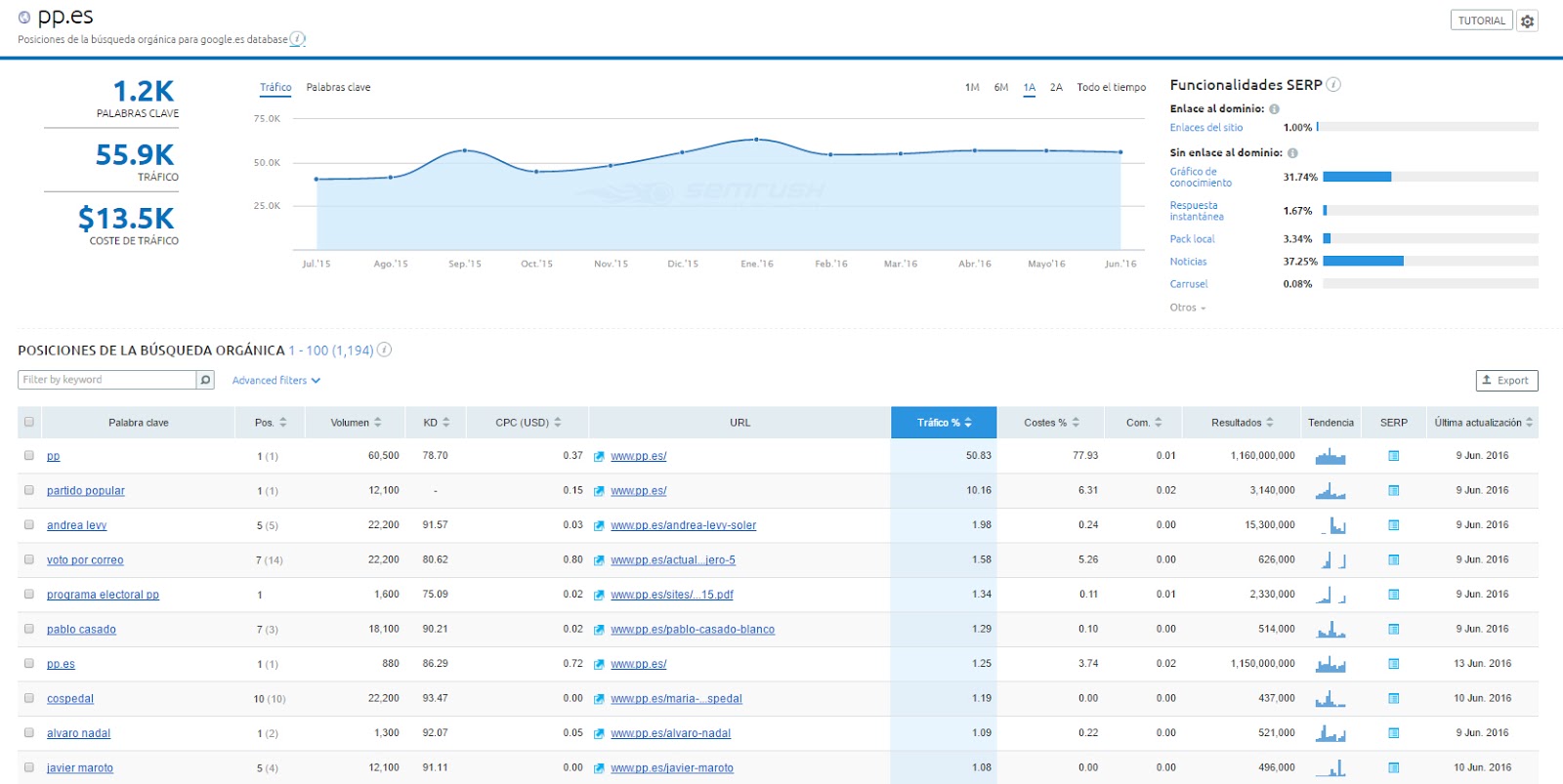
Task: Open the external link icon for programa electoral pp
Action: tap(599, 595)
